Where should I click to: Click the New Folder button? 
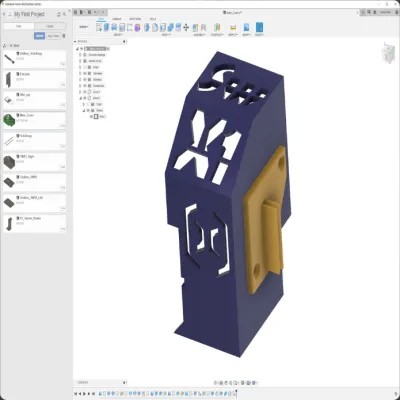(x=53, y=36)
